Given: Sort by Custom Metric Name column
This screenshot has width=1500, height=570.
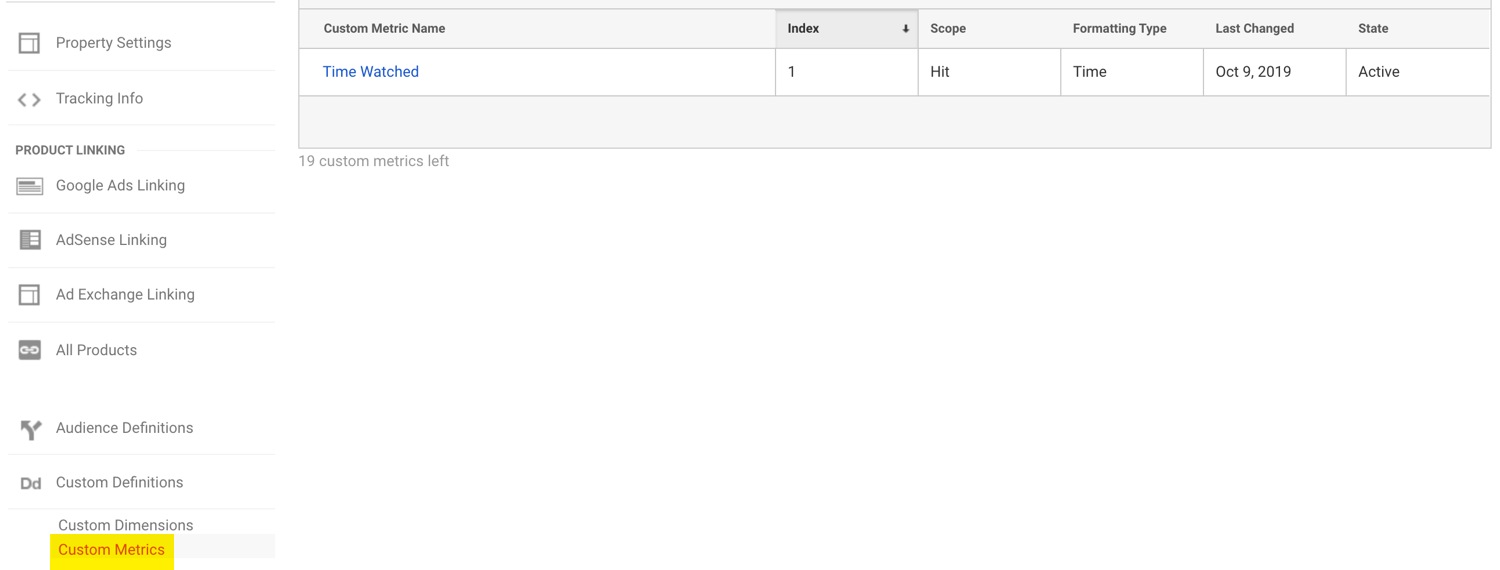Looking at the screenshot, I should pos(384,29).
